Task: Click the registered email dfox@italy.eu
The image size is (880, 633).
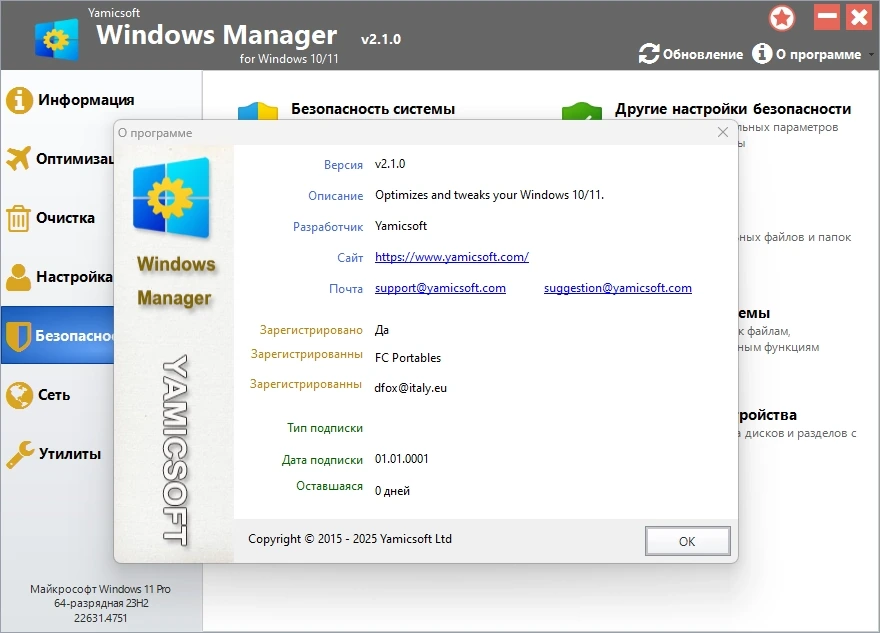Action: click(x=411, y=388)
